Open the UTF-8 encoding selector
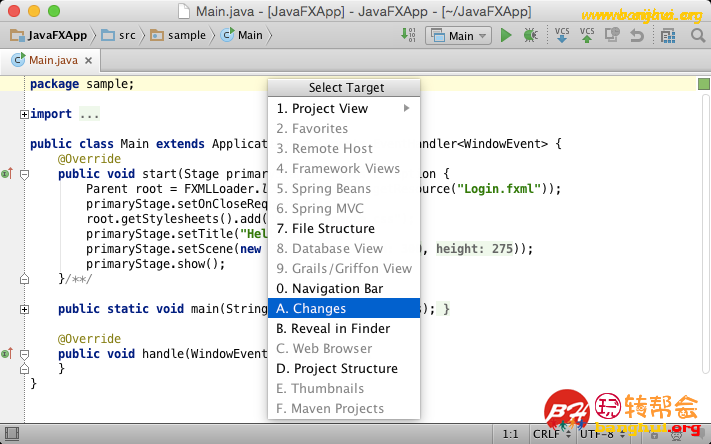This screenshot has width=711, height=444. [602, 434]
